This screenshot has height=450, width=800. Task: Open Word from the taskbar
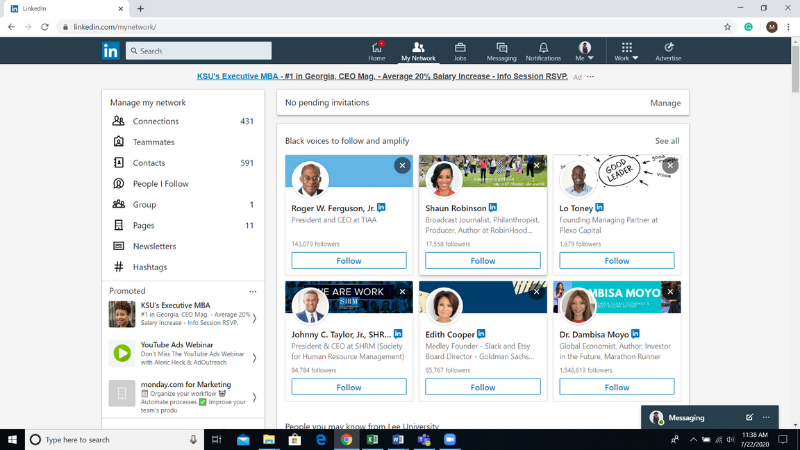(398, 439)
